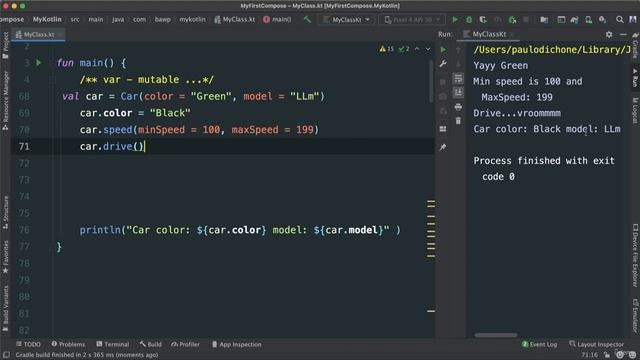This screenshot has width=640, height=360.
Task: Run with coverage from the toolbar
Action: click(x=483, y=19)
